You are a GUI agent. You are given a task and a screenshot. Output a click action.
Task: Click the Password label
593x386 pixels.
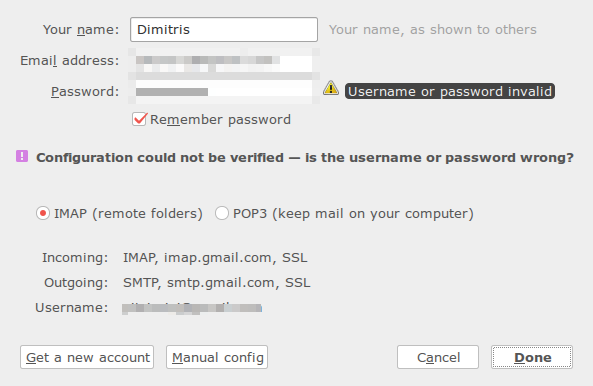[85, 91]
